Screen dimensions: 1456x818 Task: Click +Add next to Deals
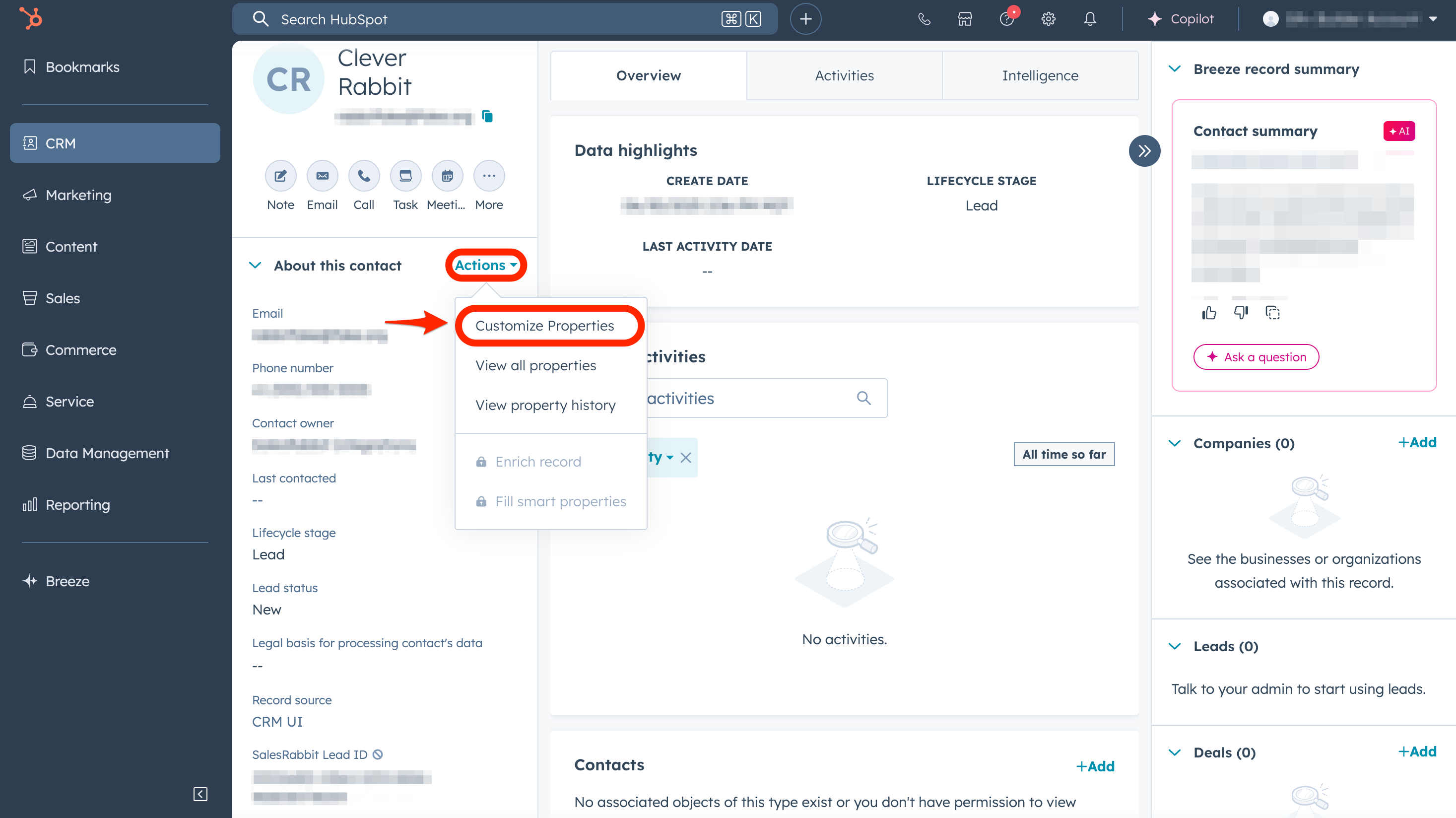click(1417, 752)
